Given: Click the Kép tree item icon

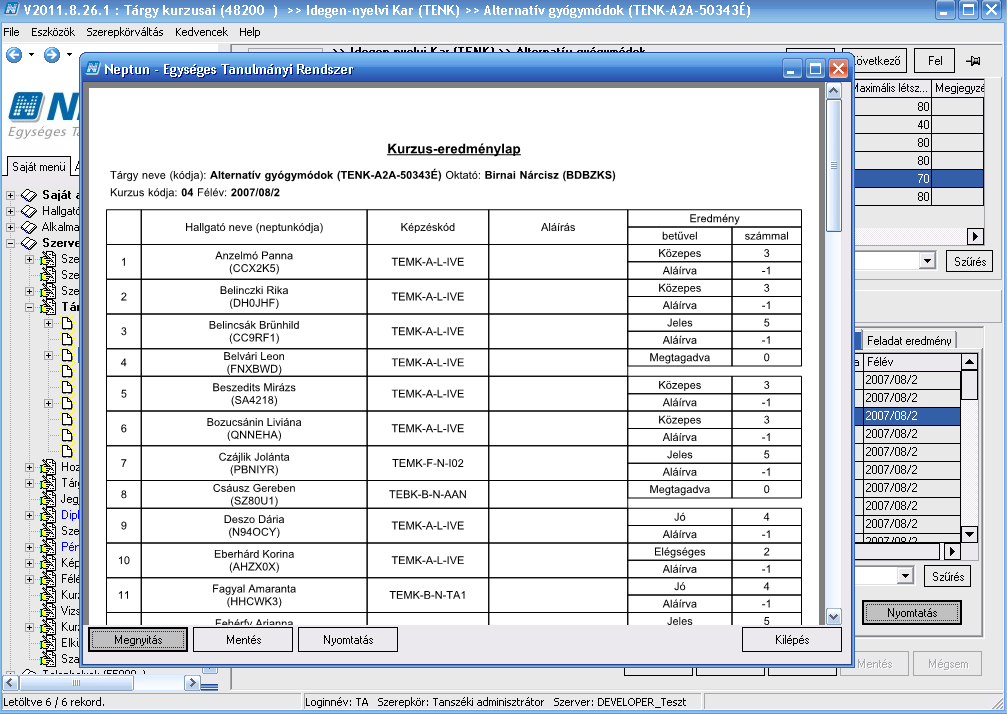Looking at the screenshot, I should (x=48, y=563).
